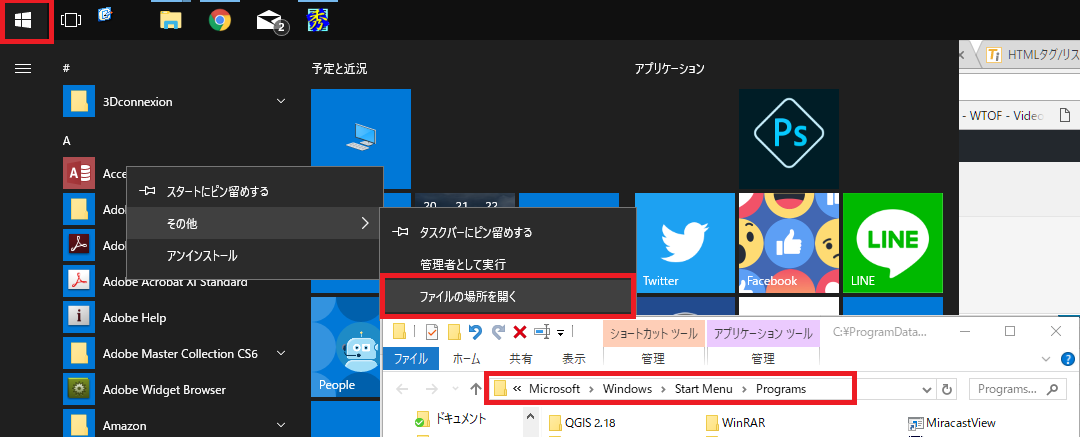The image size is (1080, 437).
Task: Select タスクバーにピン留めする option
Action: [x=506, y=232]
